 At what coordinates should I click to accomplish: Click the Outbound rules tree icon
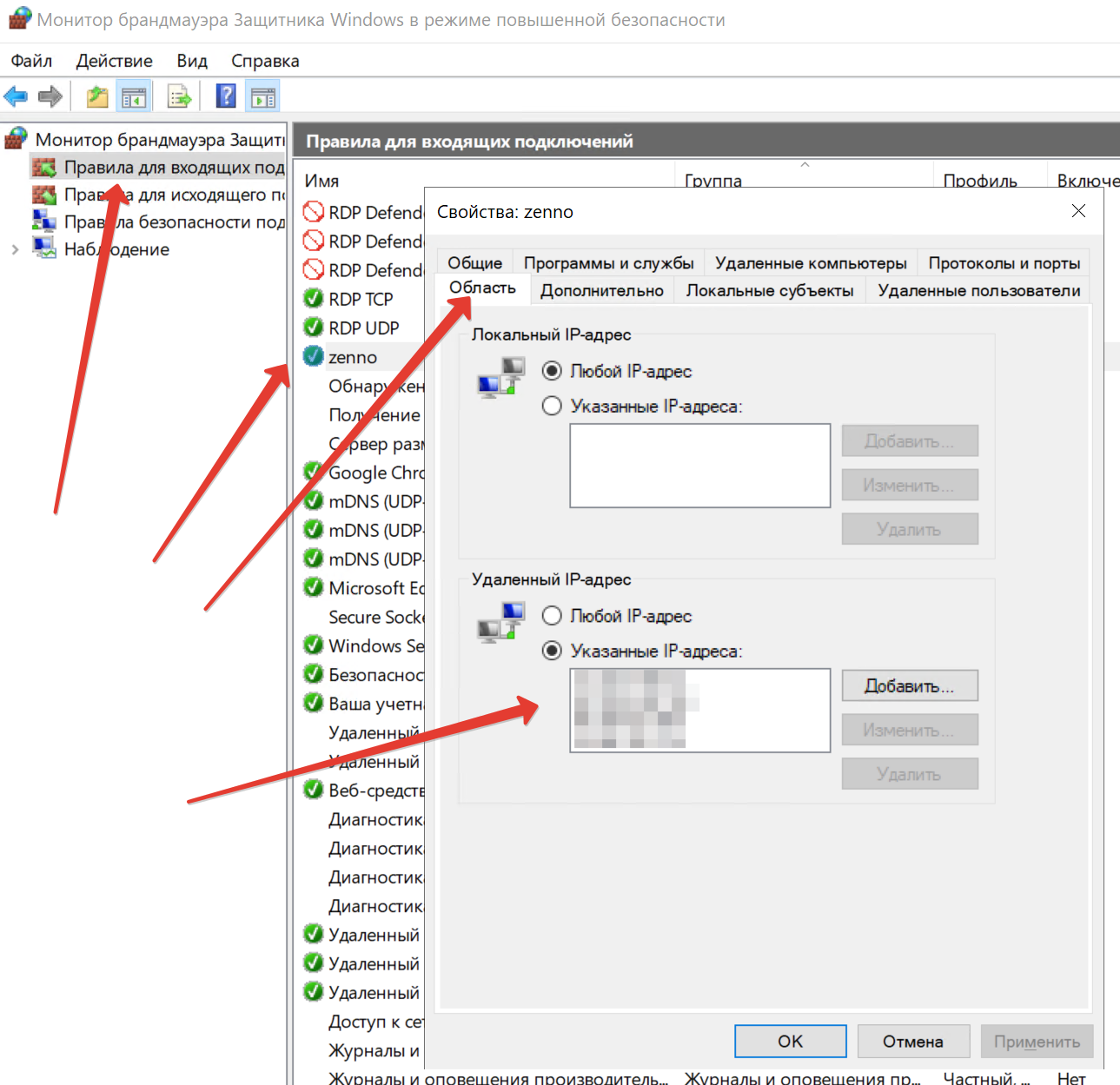[43, 195]
